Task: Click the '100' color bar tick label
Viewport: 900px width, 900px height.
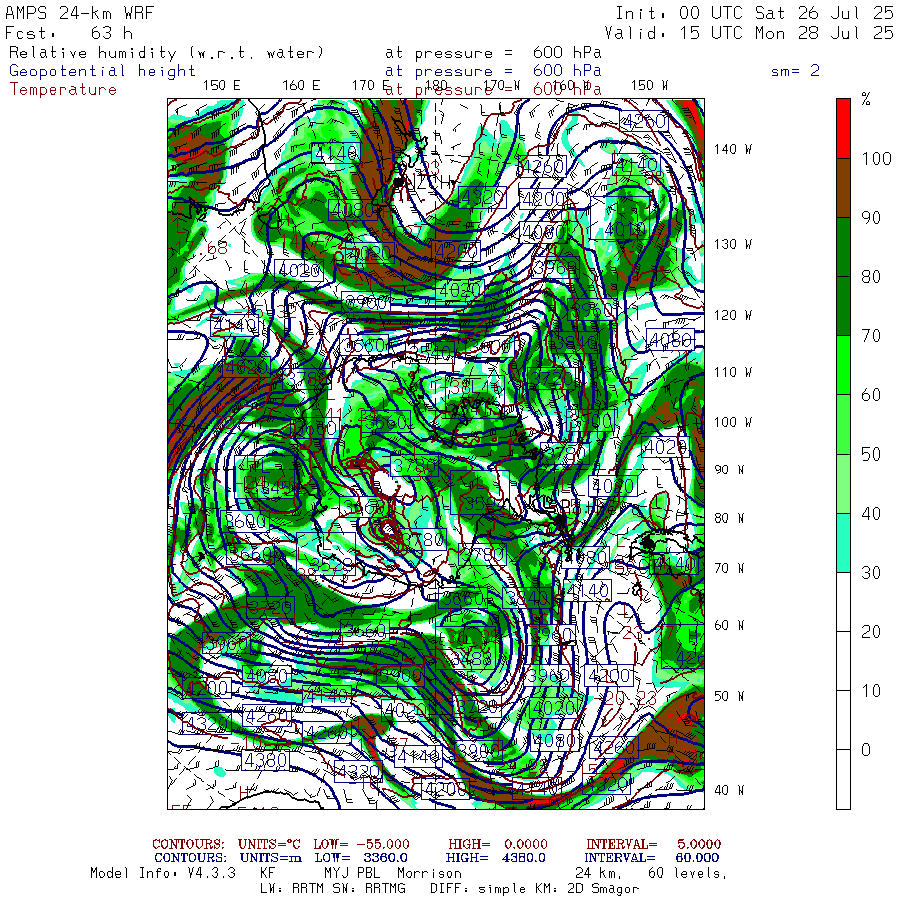Action: pos(876,159)
